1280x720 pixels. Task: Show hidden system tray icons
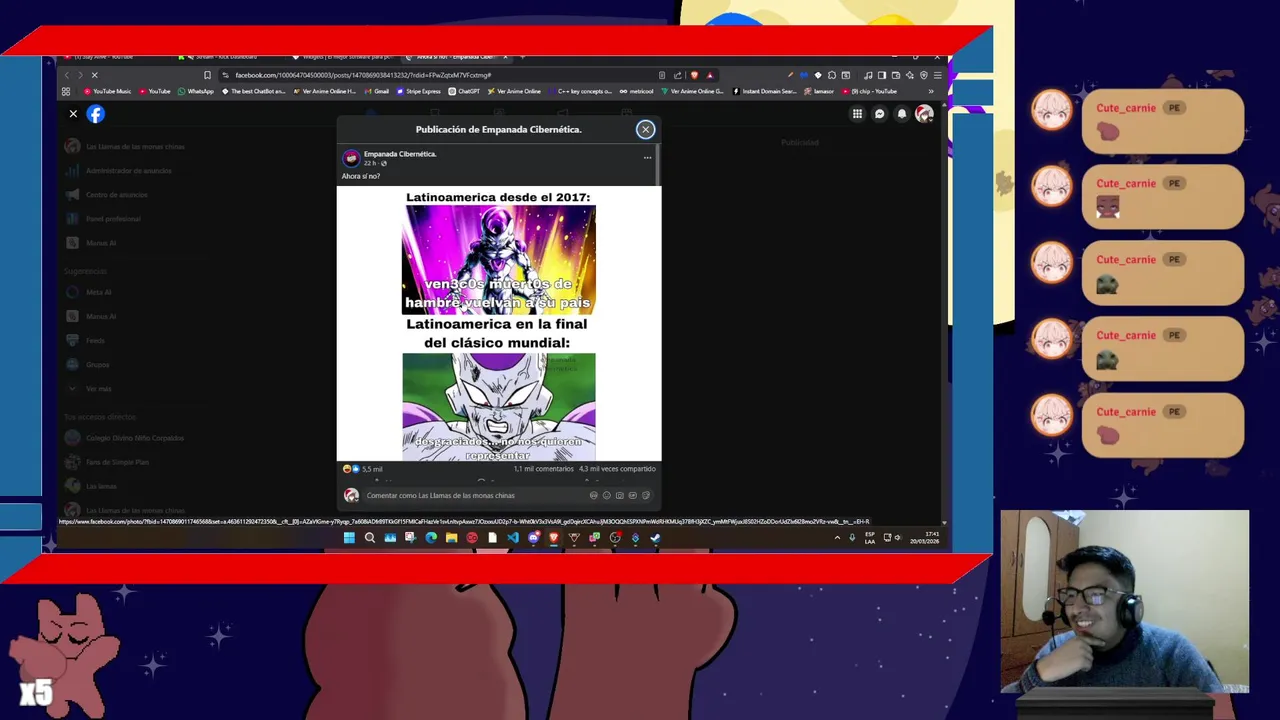point(837,538)
